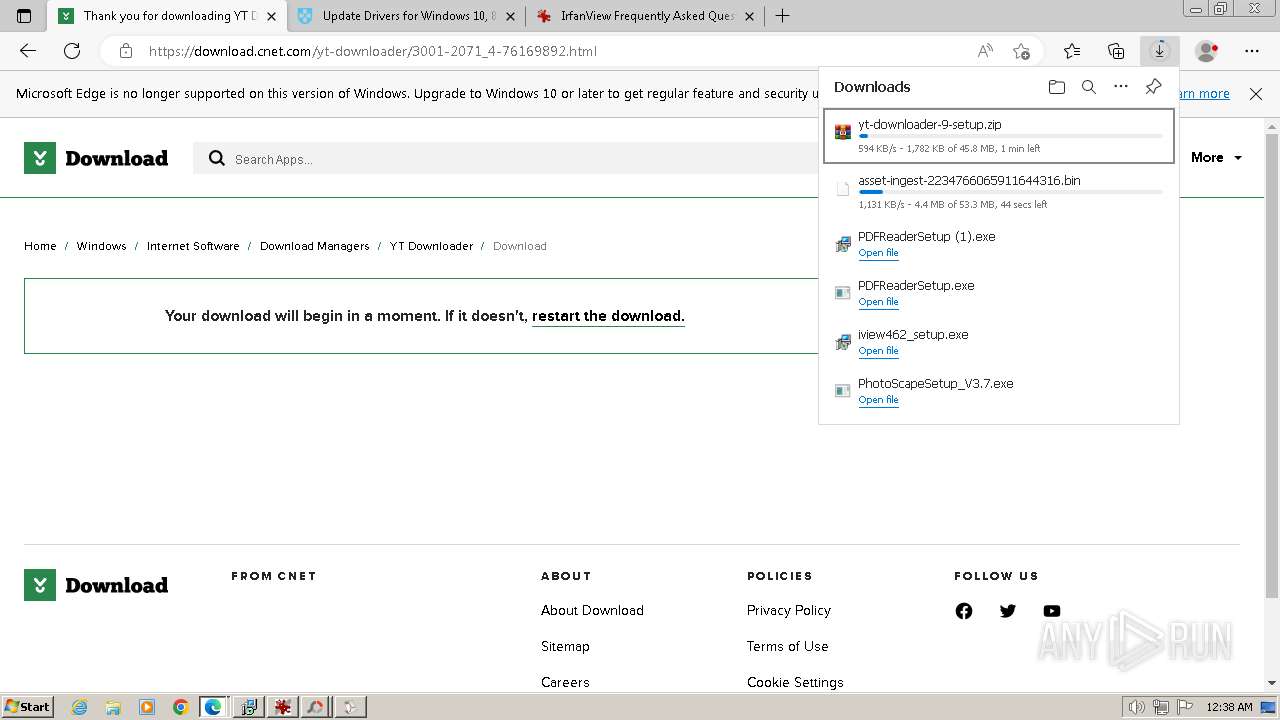Dismiss the Edge unsupported notification bar
Viewport: 1280px width, 720px height.
point(1256,94)
